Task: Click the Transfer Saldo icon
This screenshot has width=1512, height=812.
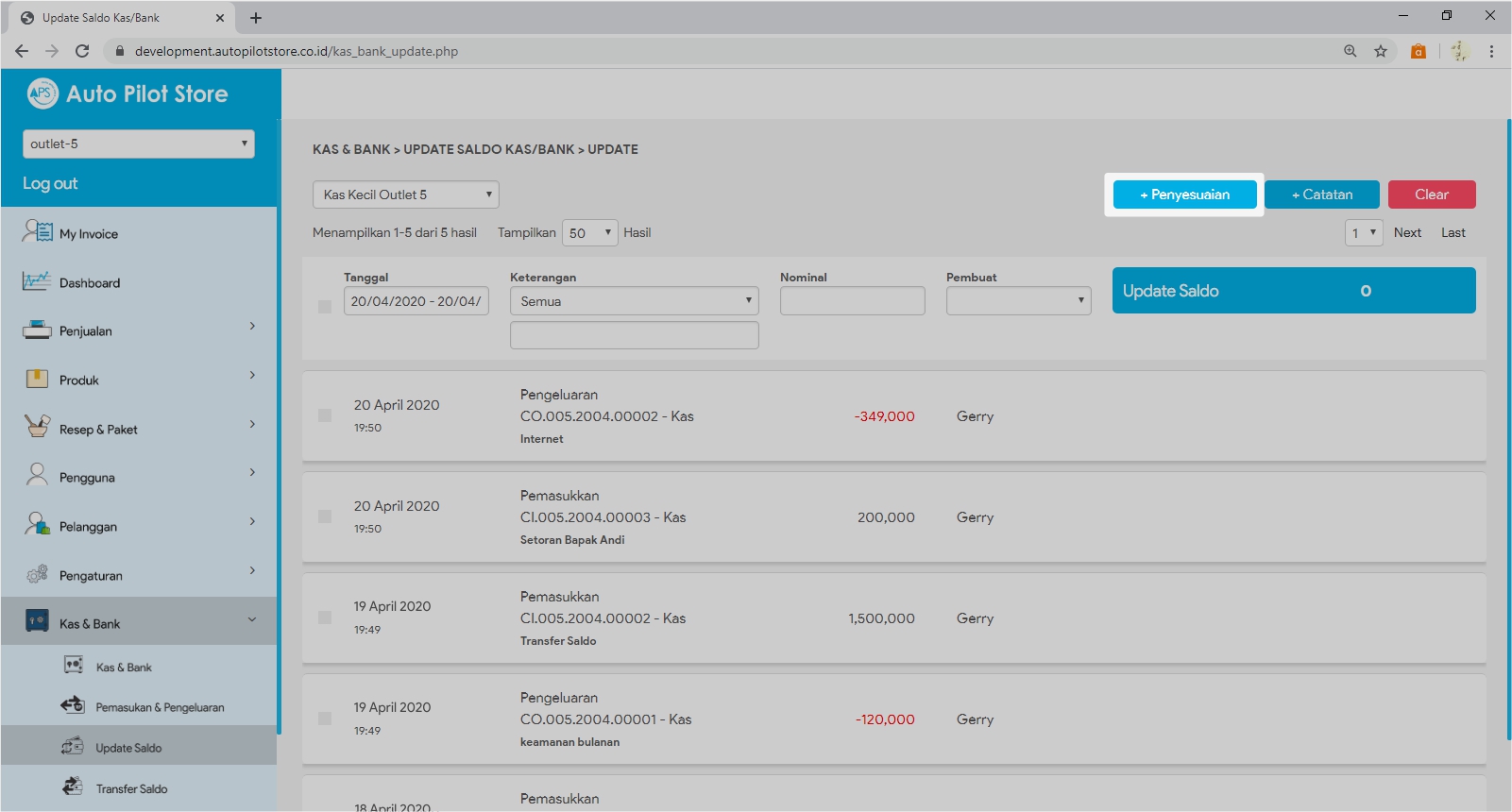Action: click(x=73, y=787)
